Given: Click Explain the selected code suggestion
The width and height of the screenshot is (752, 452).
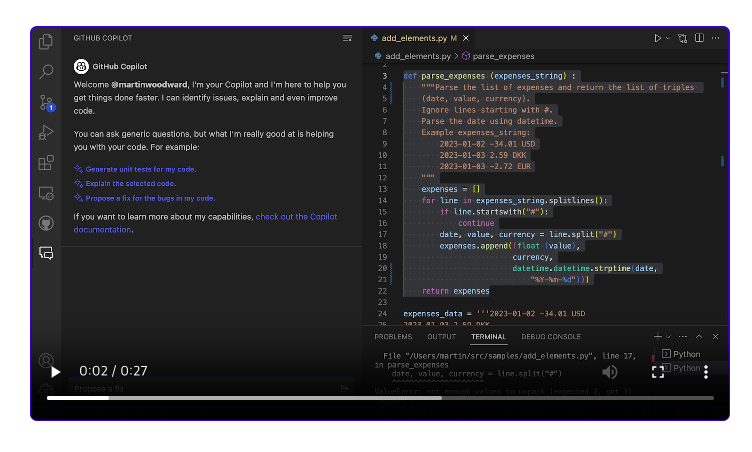Looking at the screenshot, I should pyautogui.click(x=130, y=184).
